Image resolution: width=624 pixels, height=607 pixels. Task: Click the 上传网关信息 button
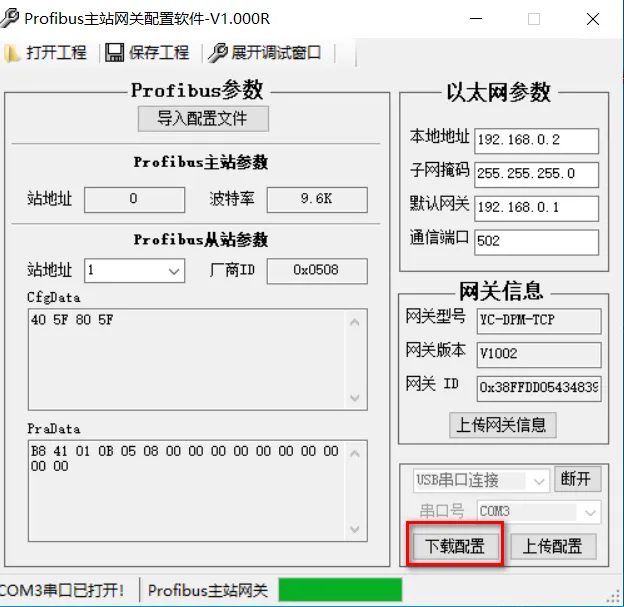point(502,425)
